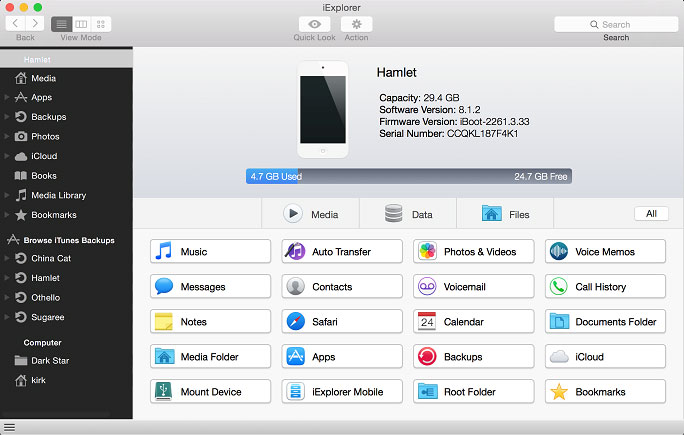Screen dimensions: 684x435
Task: Select Media in the sidebar
Action: coord(66,79)
